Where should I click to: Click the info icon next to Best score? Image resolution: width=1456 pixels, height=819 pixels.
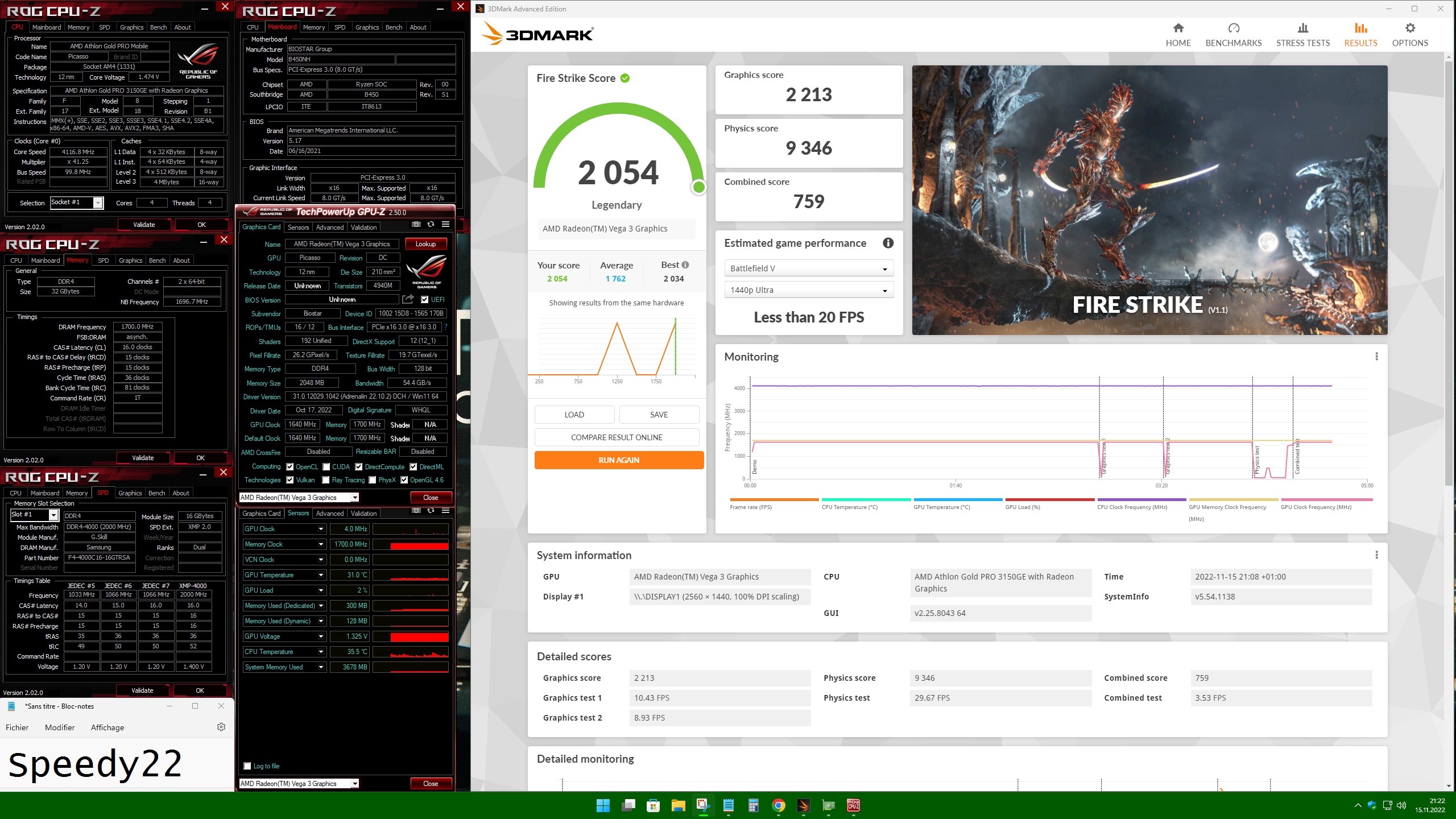pos(685,265)
